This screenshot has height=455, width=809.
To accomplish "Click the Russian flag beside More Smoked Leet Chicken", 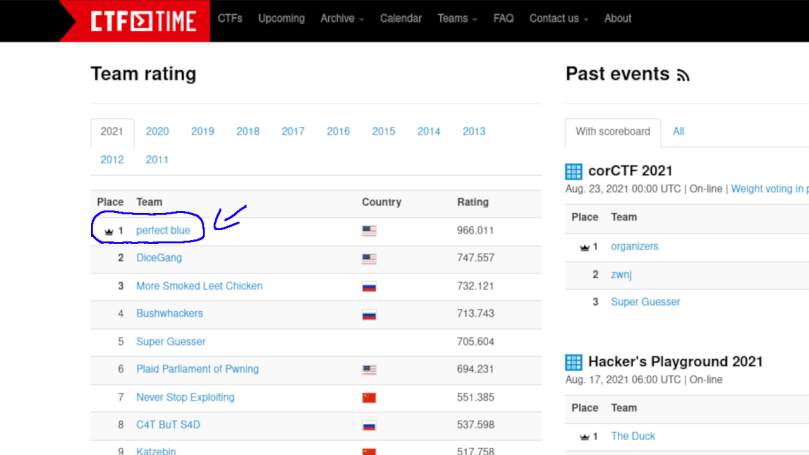I will pos(369,286).
